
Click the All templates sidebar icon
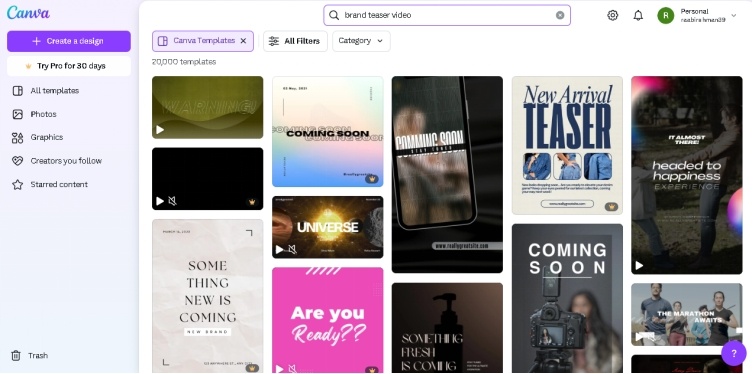(x=18, y=91)
